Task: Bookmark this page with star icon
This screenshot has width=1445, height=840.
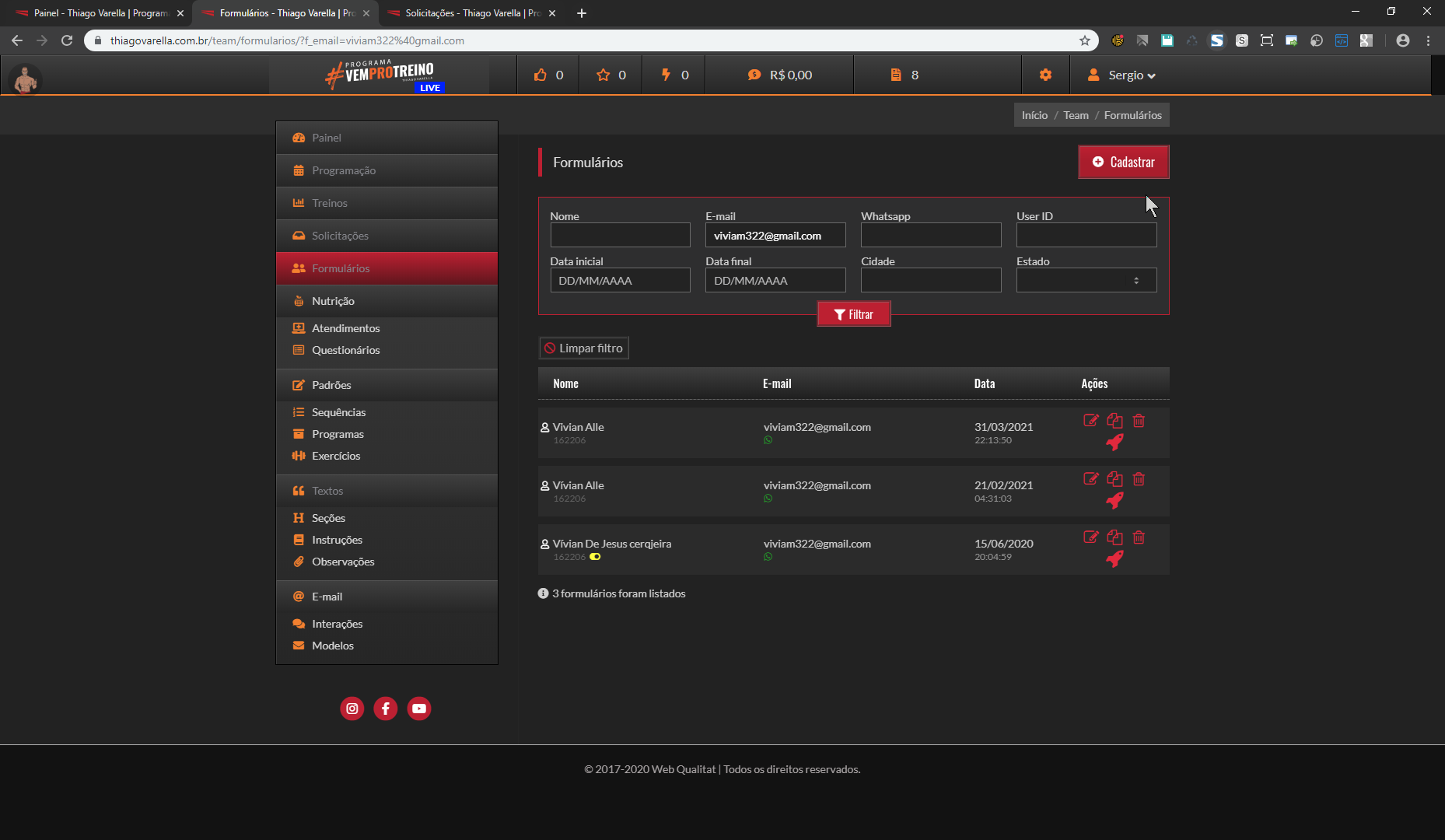Action: tap(1084, 40)
